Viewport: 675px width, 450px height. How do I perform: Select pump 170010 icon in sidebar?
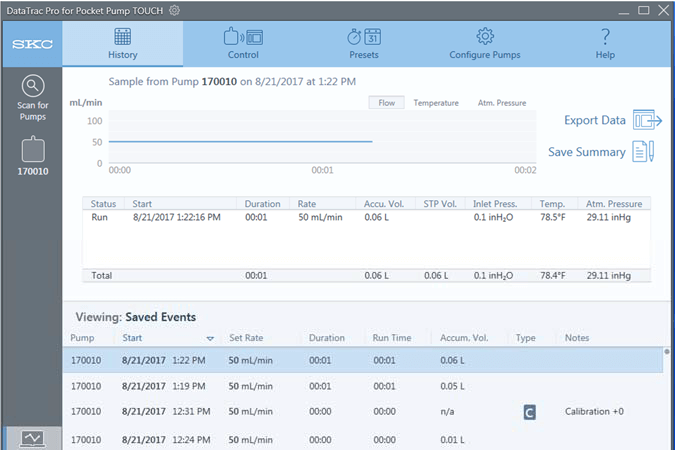(x=33, y=149)
